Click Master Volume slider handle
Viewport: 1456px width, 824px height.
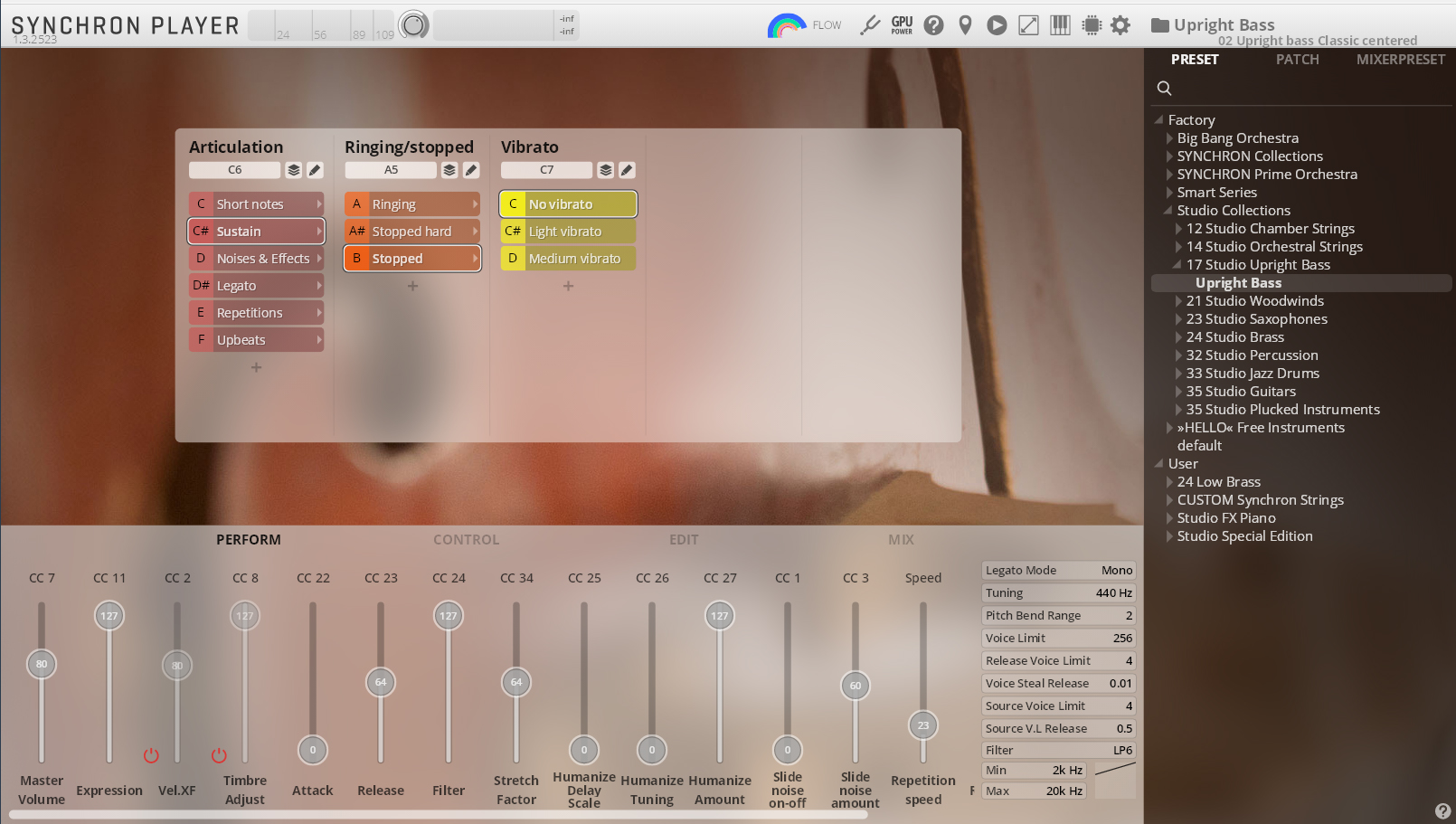pyautogui.click(x=42, y=664)
